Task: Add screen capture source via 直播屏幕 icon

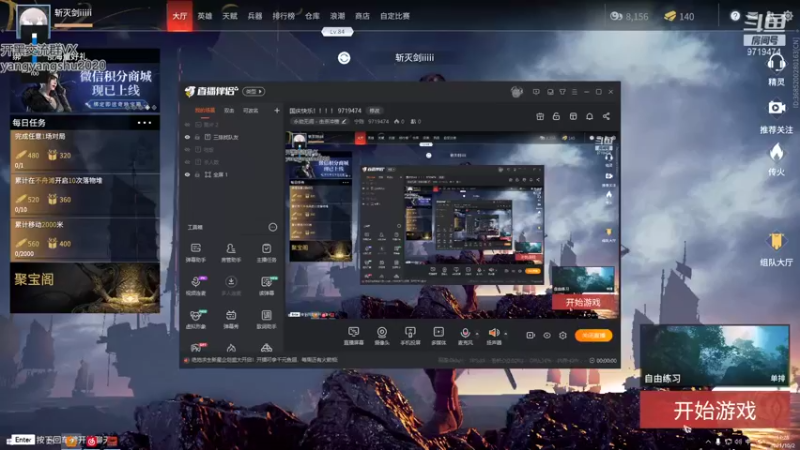Action: pyautogui.click(x=353, y=336)
